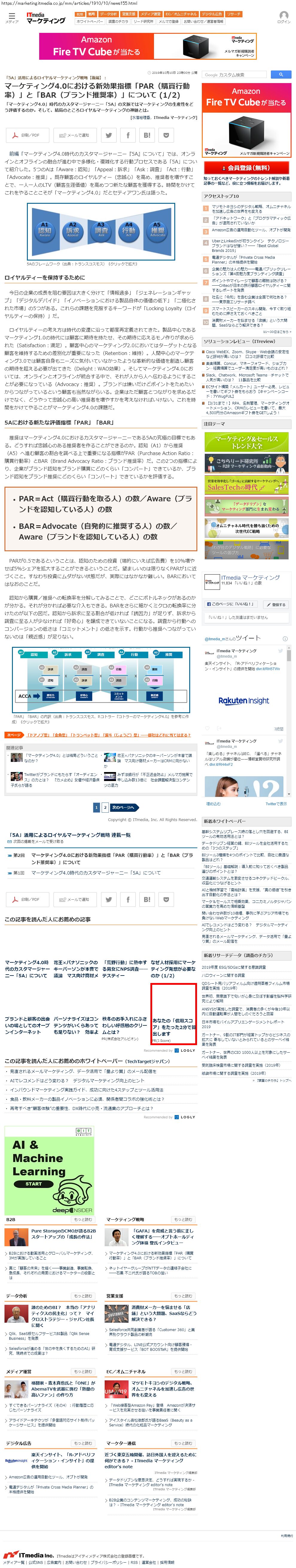Save to Pocket via top share icon
The height and width of the screenshot is (1568, 296).
(167, 135)
